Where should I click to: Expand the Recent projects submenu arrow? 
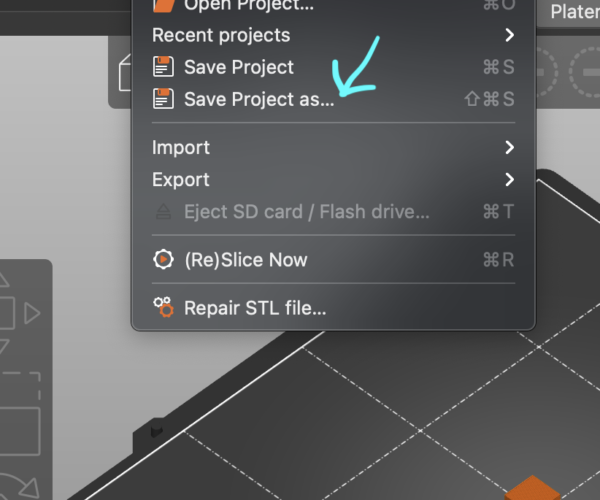tap(509, 35)
